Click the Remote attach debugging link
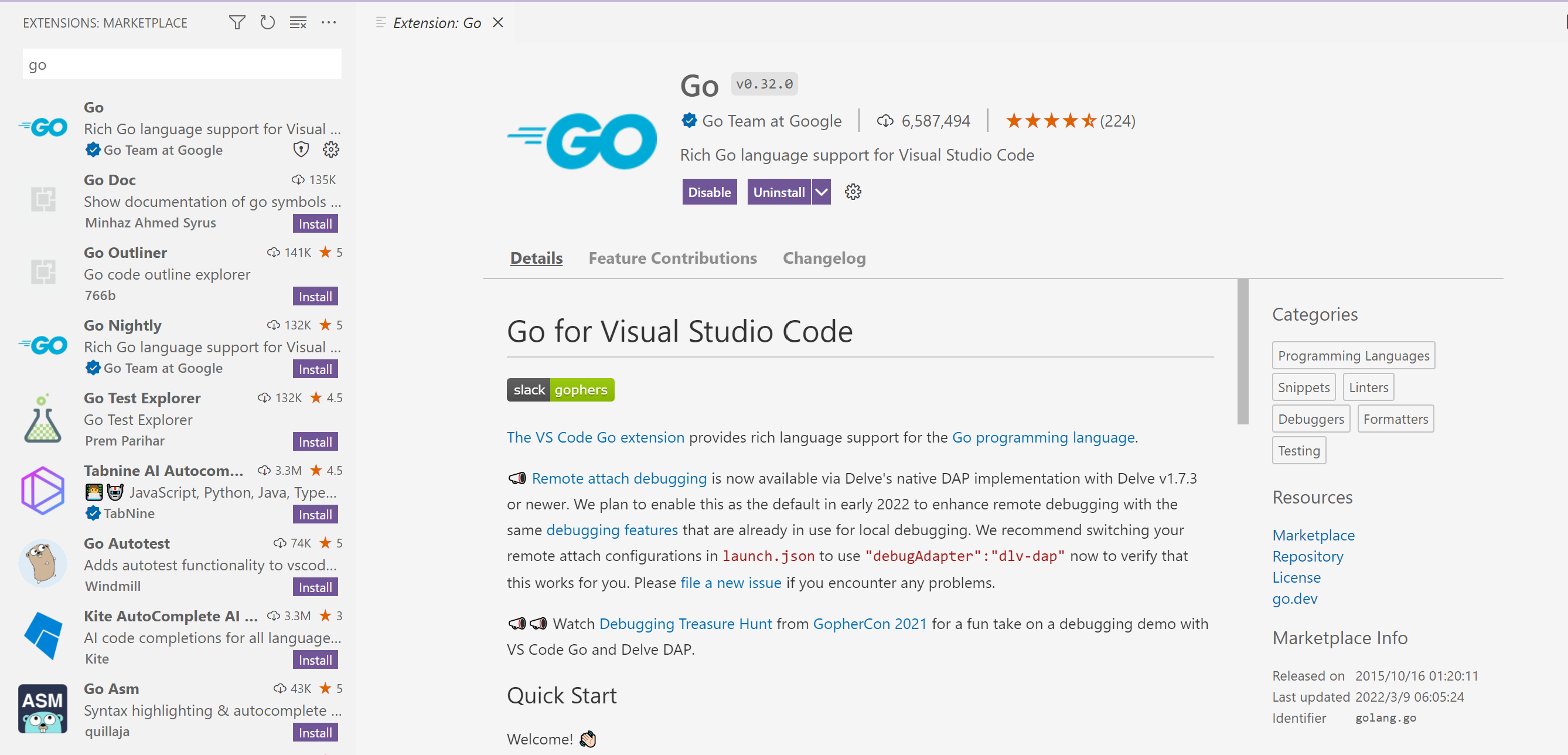 [x=619, y=478]
